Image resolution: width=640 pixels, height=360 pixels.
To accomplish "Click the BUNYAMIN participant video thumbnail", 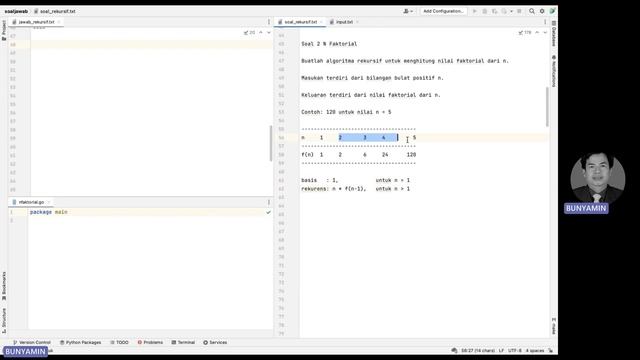I will coord(598,178).
